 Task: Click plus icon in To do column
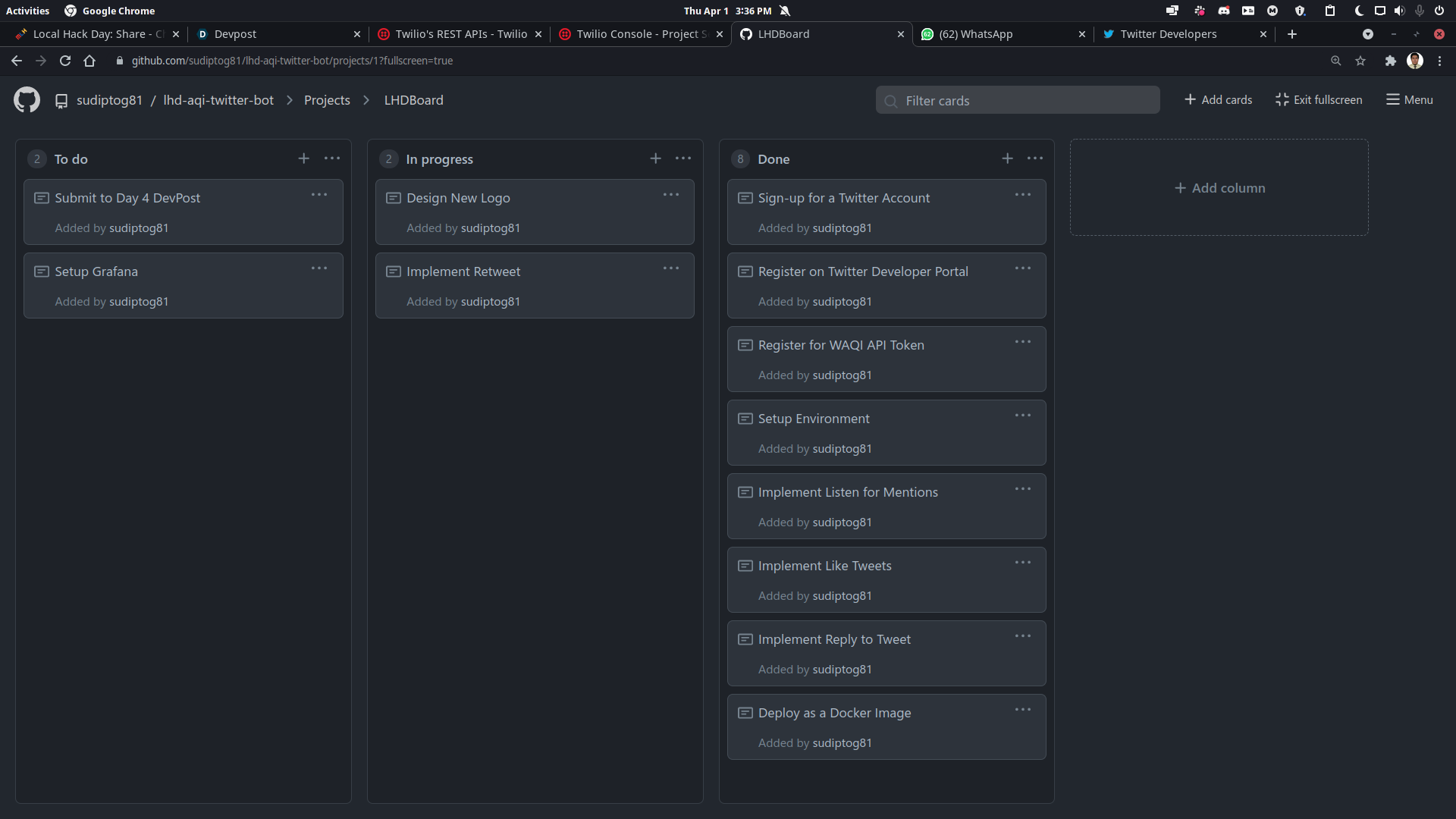(303, 158)
